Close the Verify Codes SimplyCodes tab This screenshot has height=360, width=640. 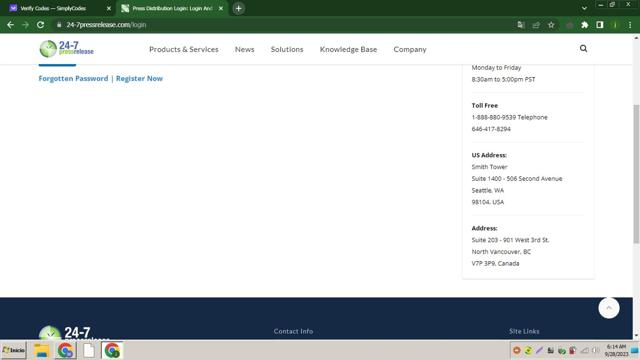point(109,8)
